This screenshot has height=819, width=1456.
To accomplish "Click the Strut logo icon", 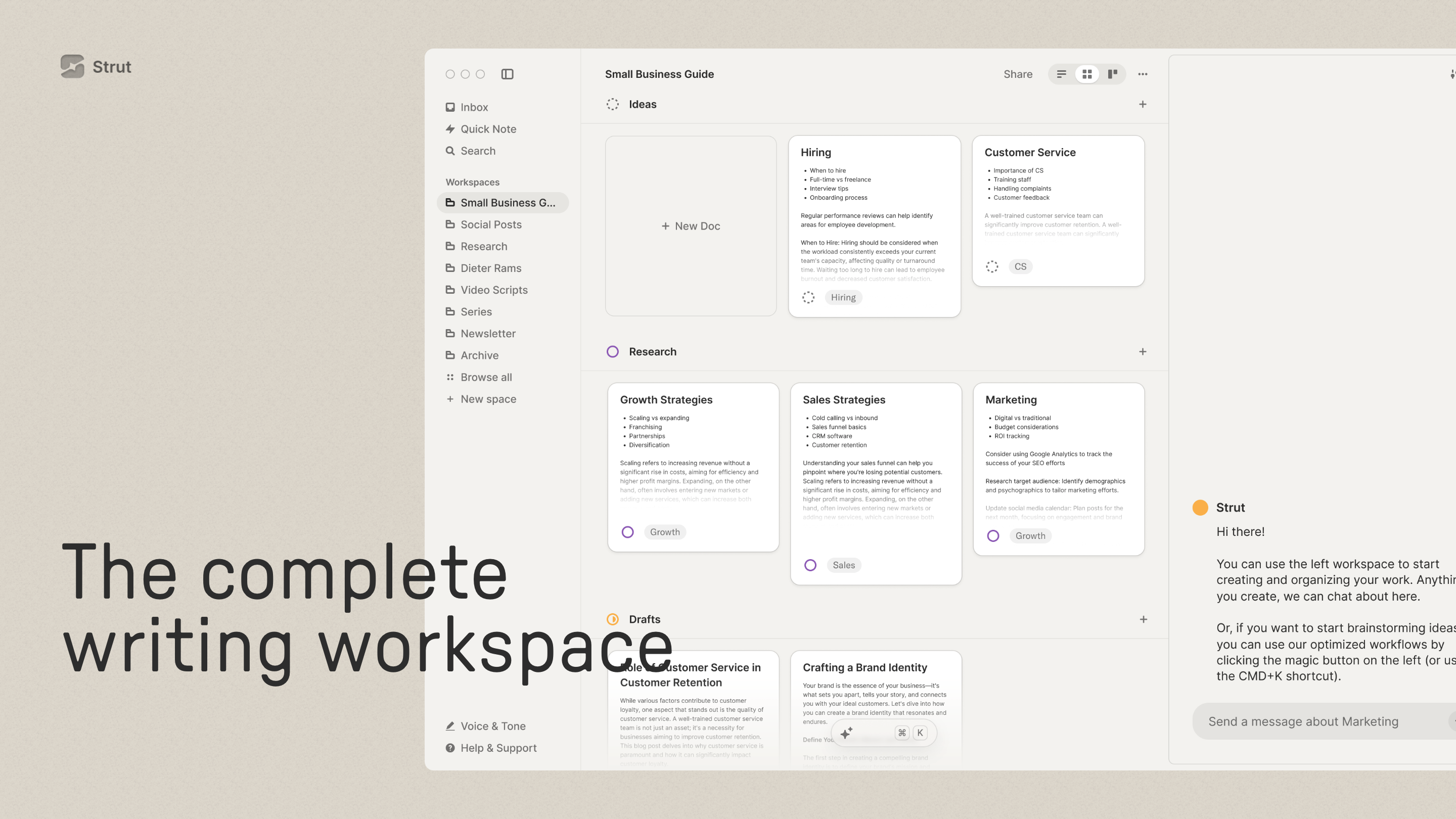I will 72,67.
